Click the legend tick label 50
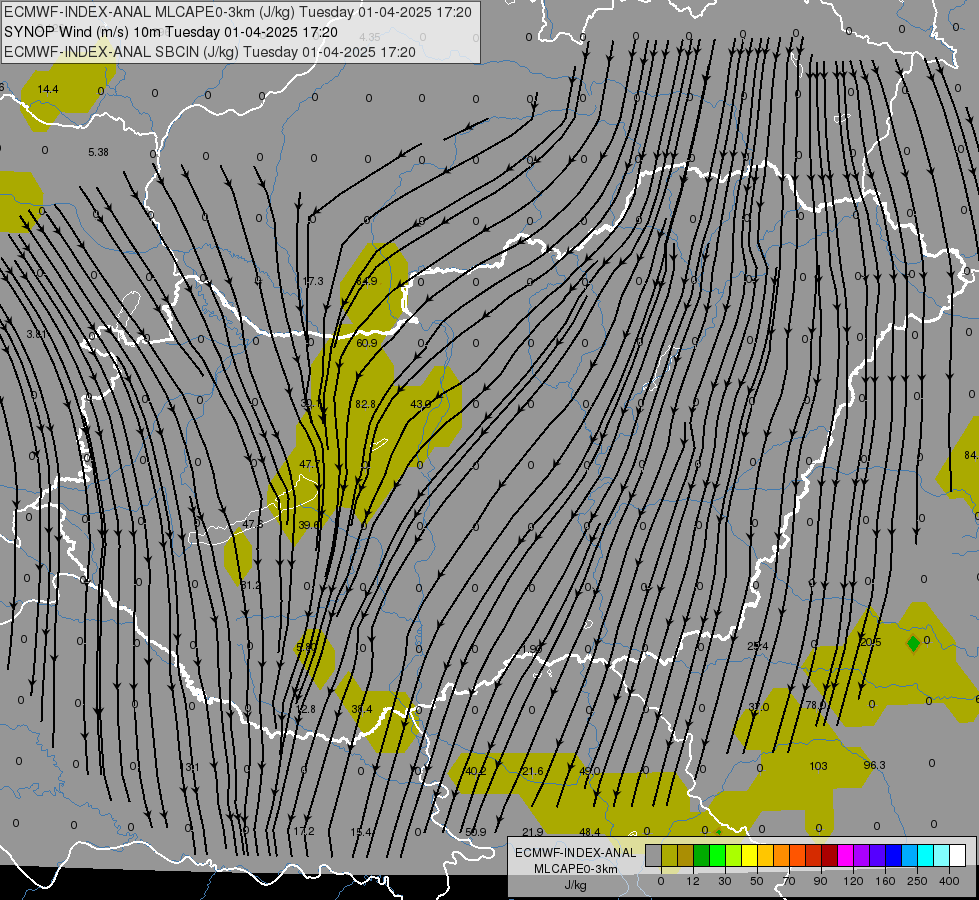This screenshot has width=979, height=900. coord(756,881)
